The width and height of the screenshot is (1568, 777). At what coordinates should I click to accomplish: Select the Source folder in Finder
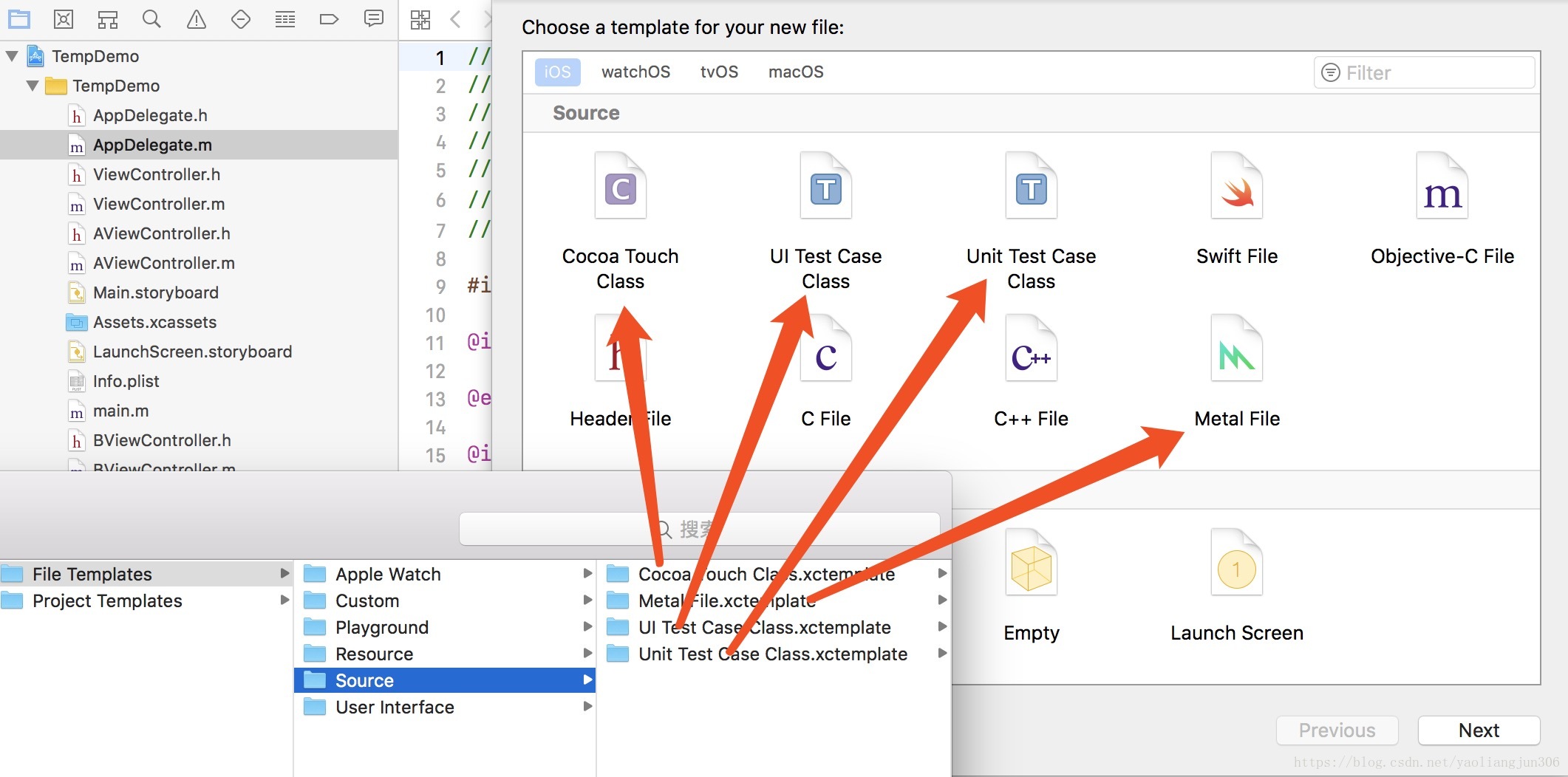click(x=445, y=680)
